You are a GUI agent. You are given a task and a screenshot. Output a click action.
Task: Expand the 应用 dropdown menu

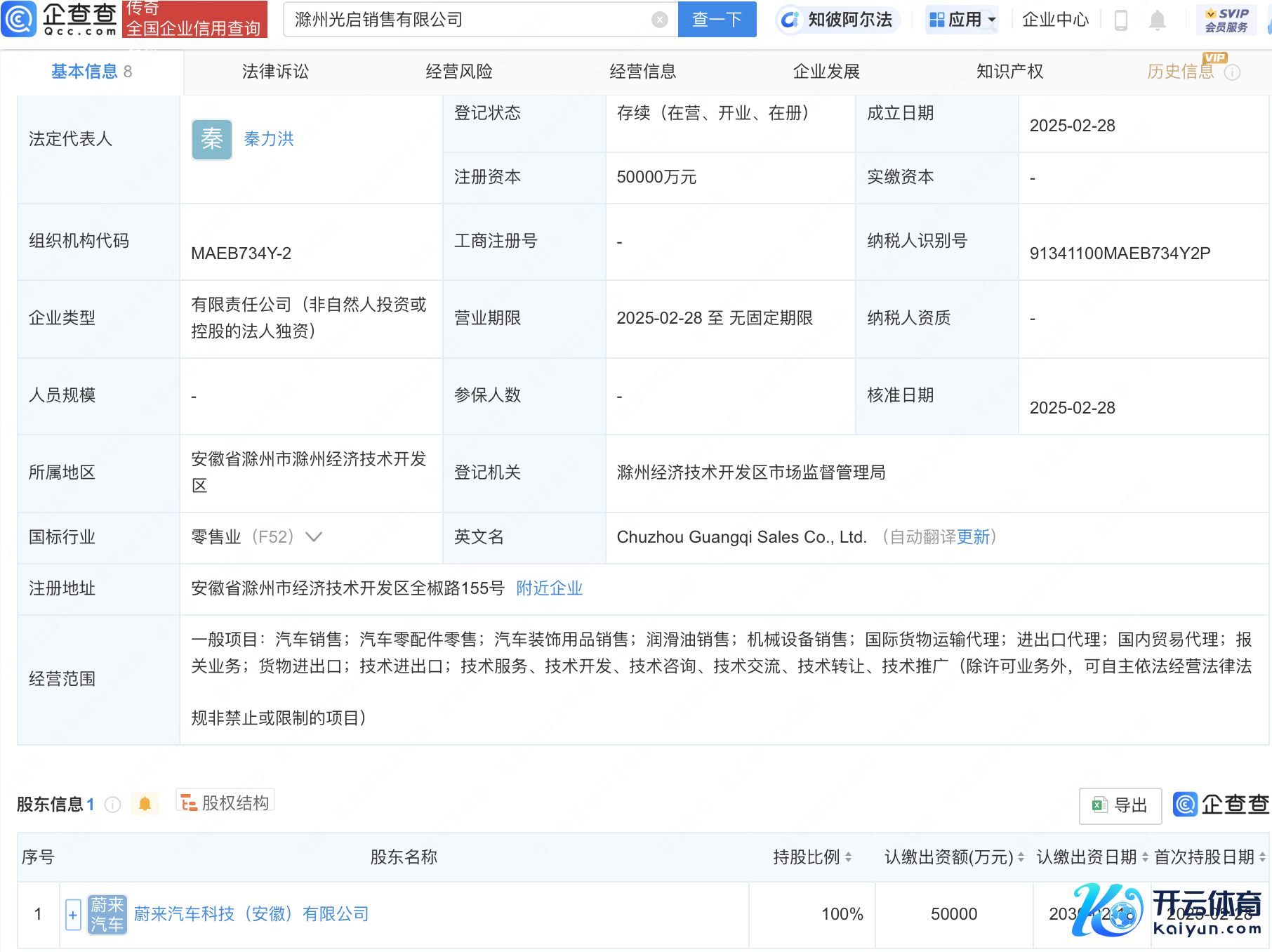coord(962,20)
